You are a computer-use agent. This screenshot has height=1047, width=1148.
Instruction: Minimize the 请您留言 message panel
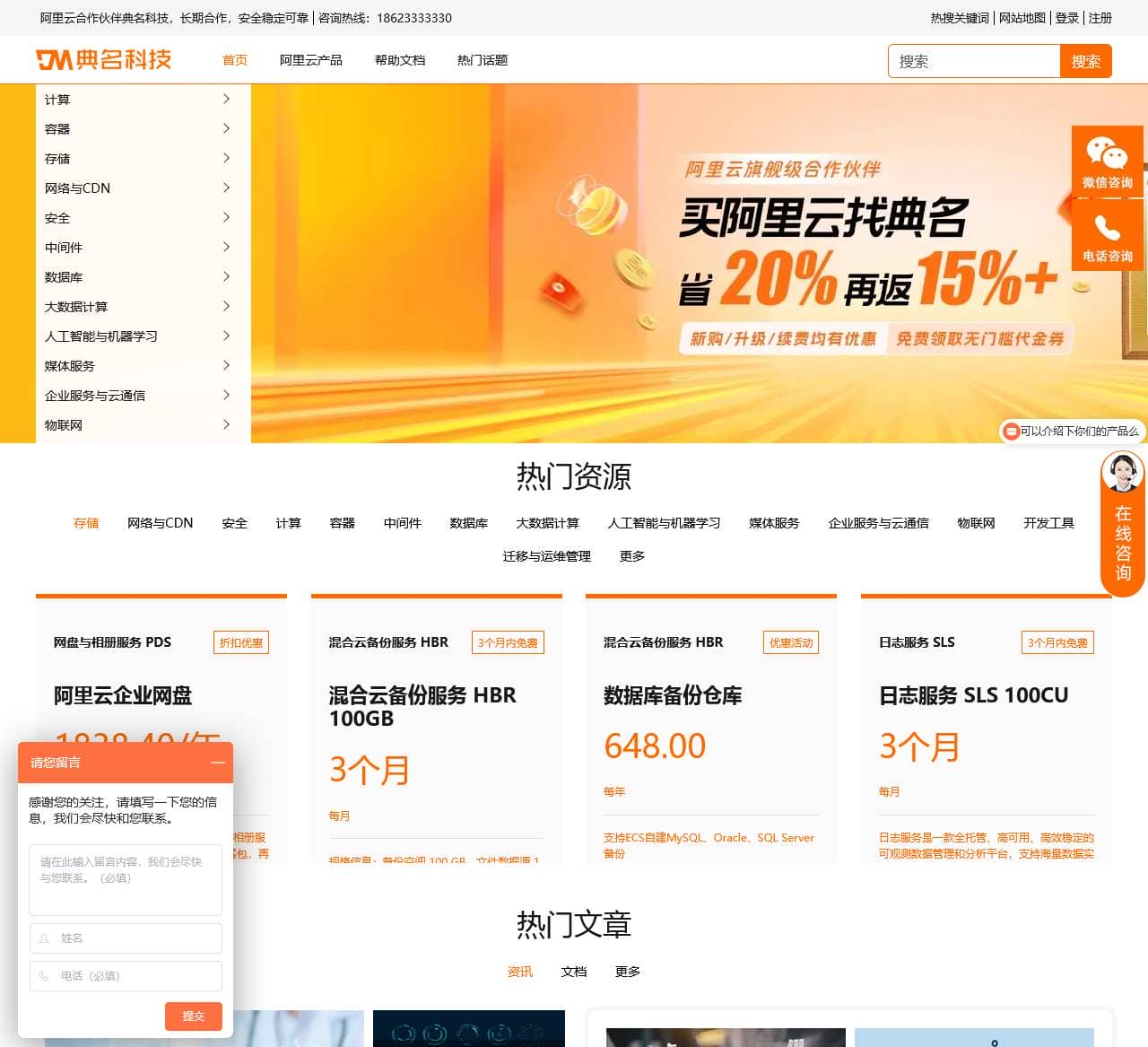tap(218, 763)
